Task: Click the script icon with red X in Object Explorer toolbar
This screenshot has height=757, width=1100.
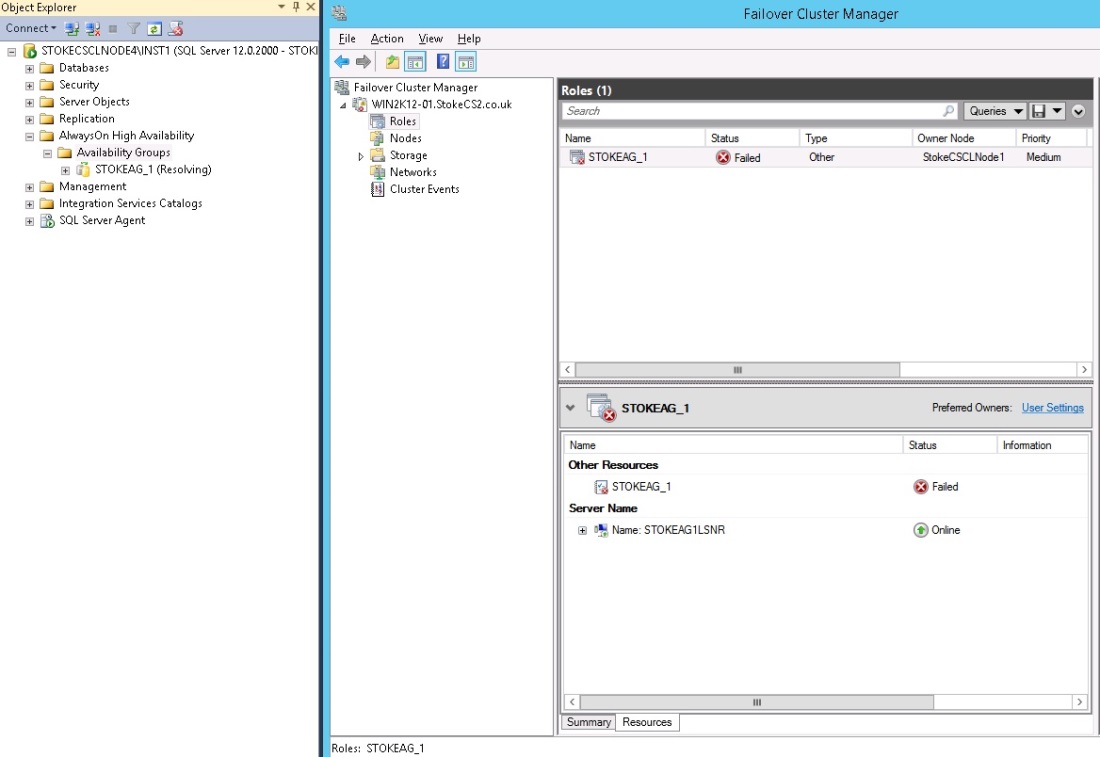Action: click(175, 29)
